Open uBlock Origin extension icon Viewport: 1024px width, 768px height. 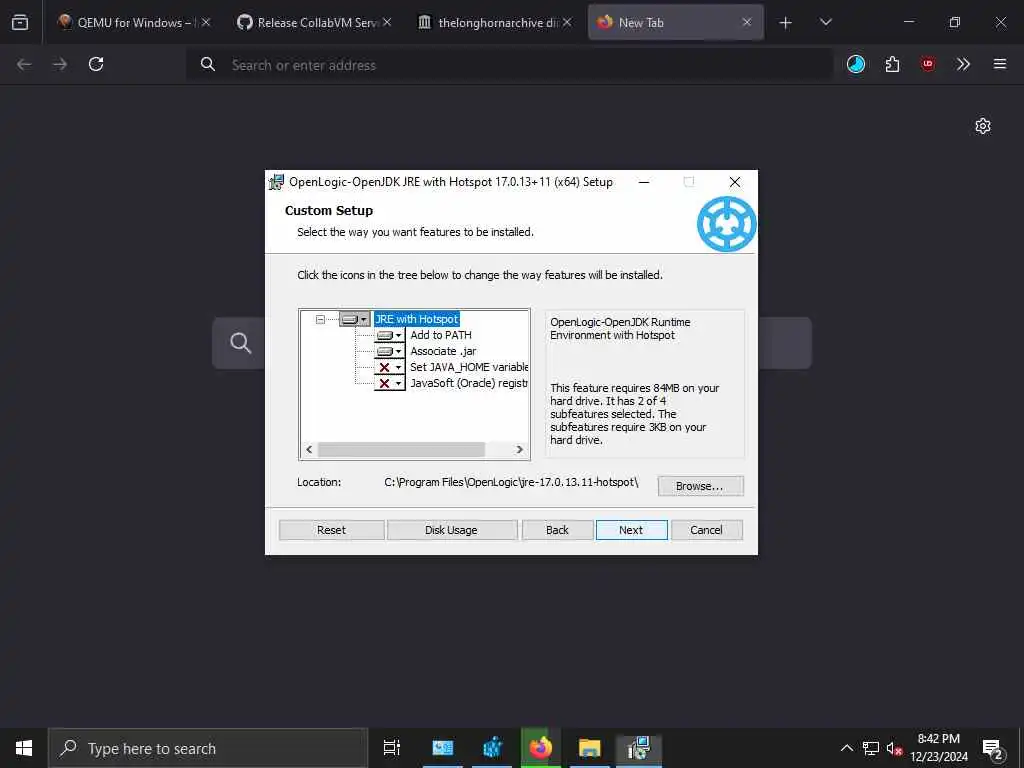click(928, 64)
